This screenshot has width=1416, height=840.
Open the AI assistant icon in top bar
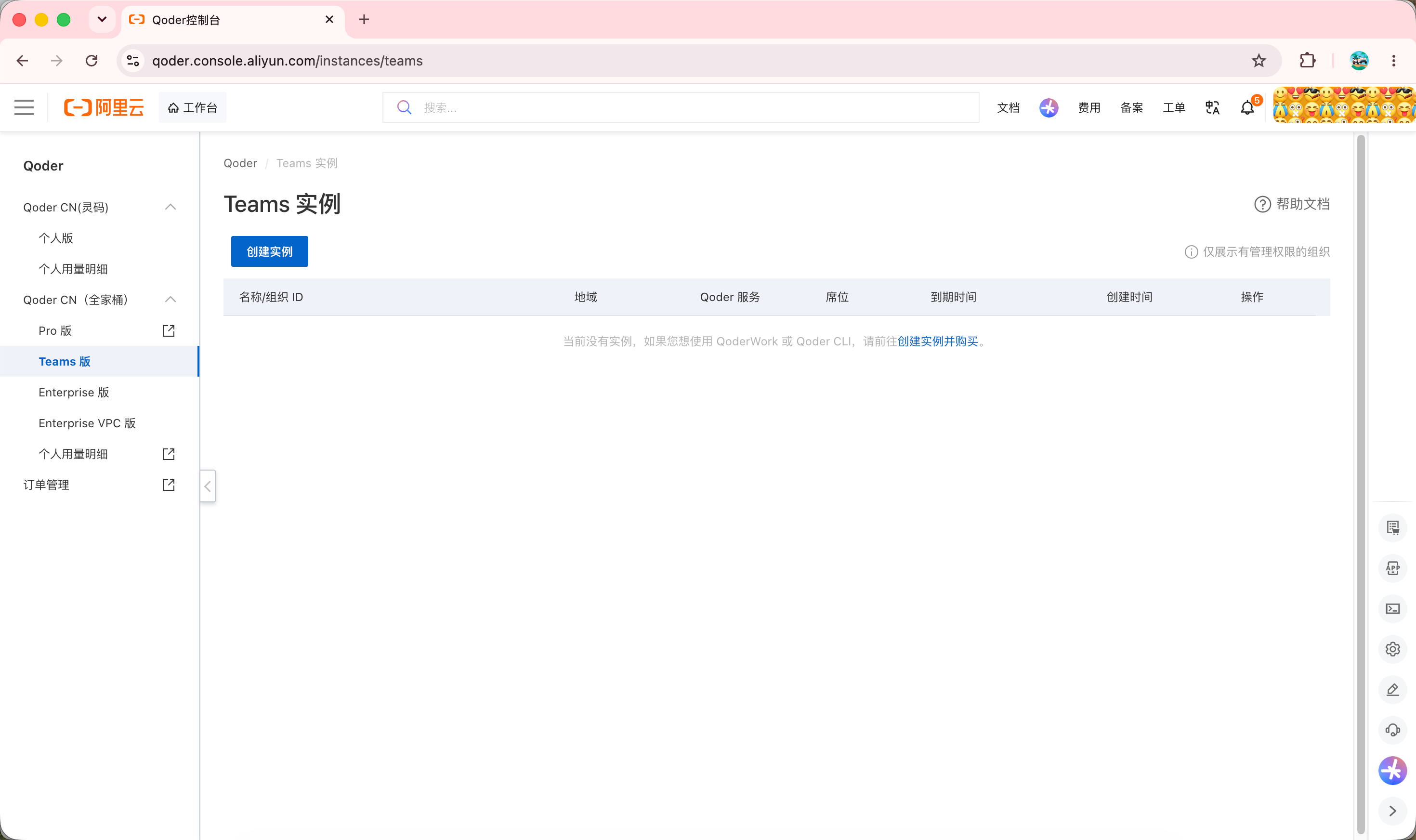click(1048, 107)
